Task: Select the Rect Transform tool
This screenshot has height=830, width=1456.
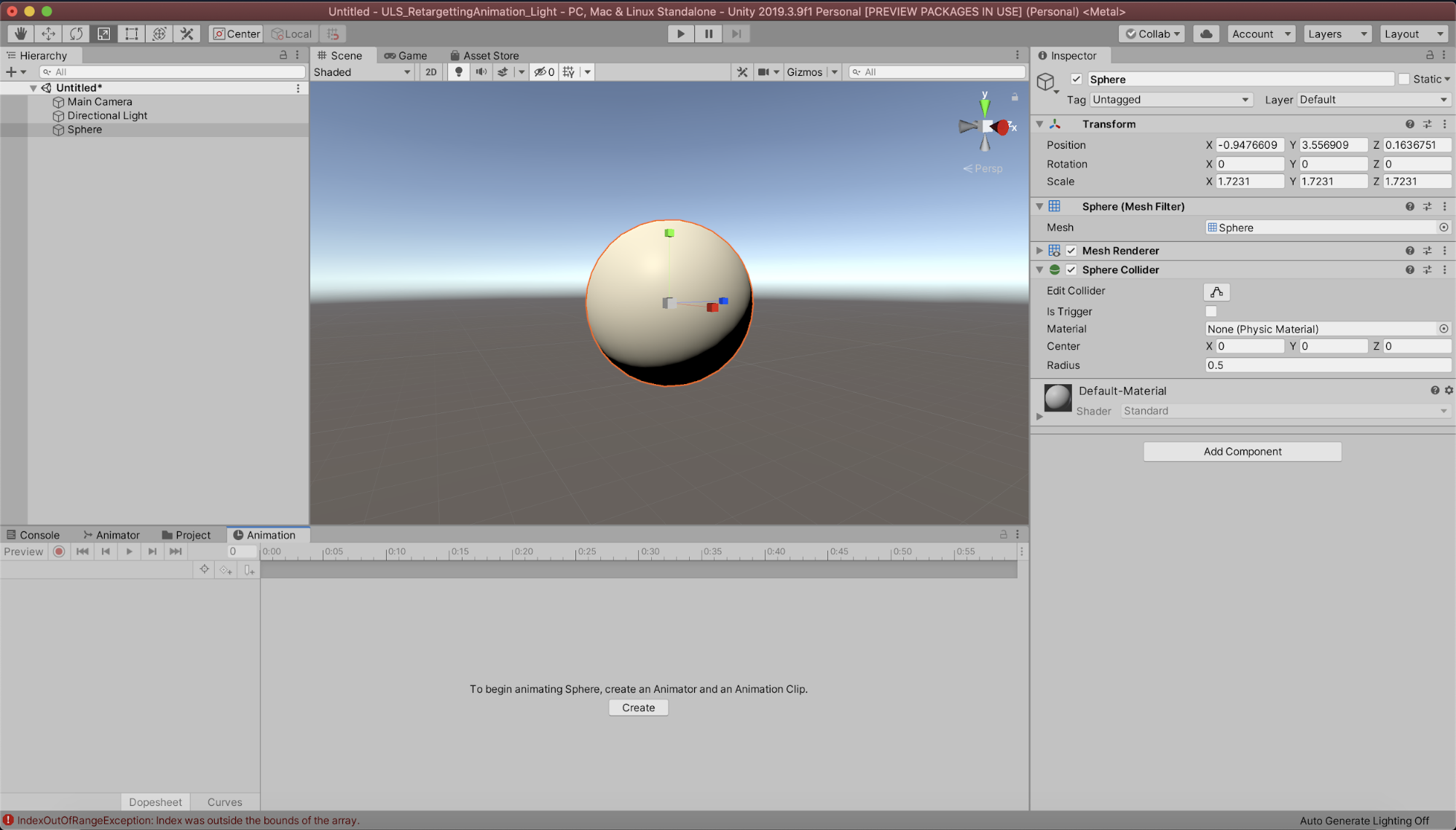Action: (x=132, y=34)
